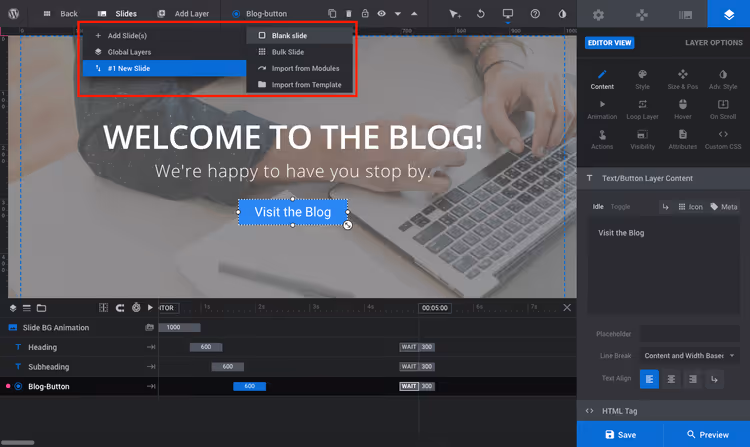Image resolution: width=750 pixels, height=447 pixels.
Task: Open the navigation options tab
Action: point(642,14)
